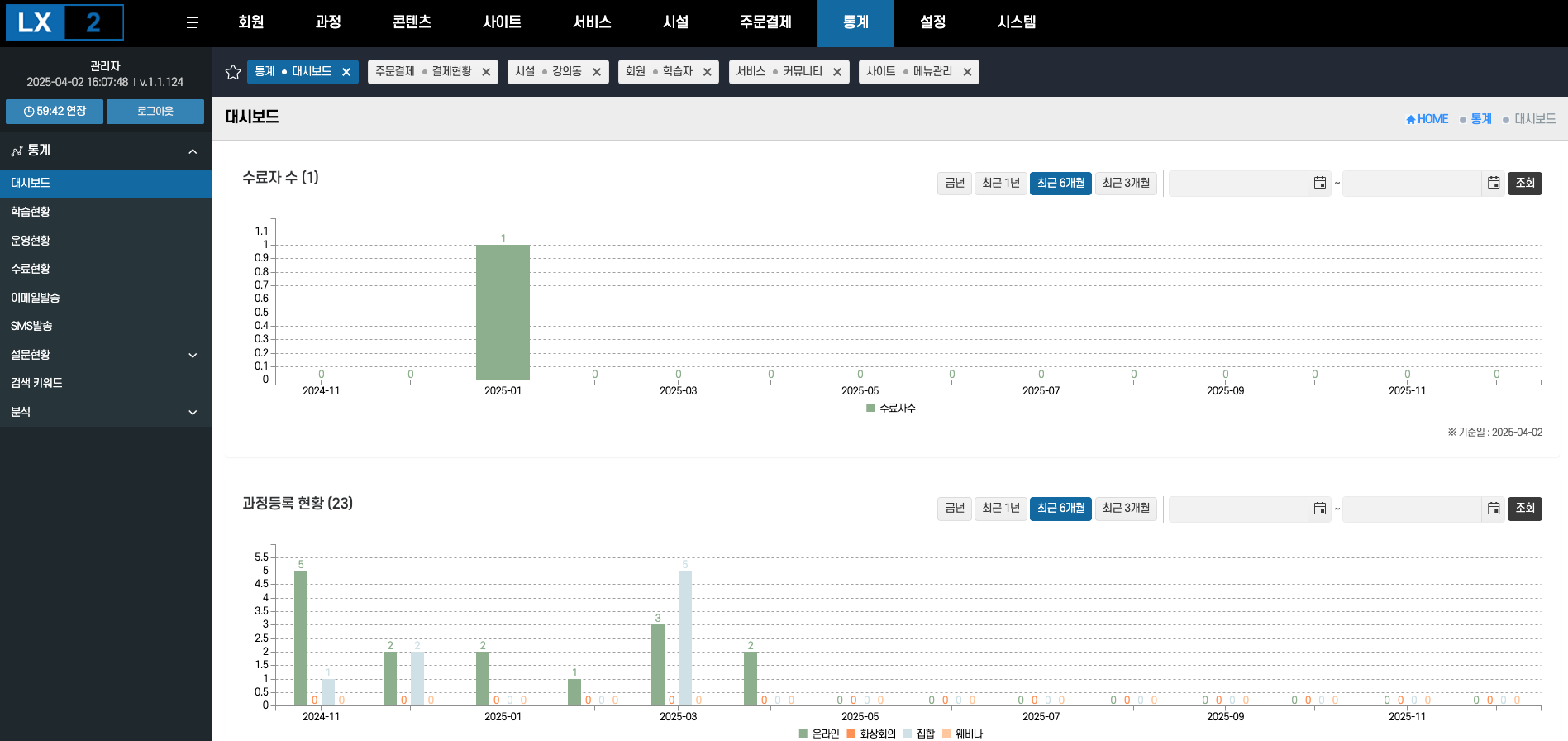Viewport: 1568px width, 741px height.
Task: Collapse the 통계 sidebar section
Action: [x=193, y=151]
